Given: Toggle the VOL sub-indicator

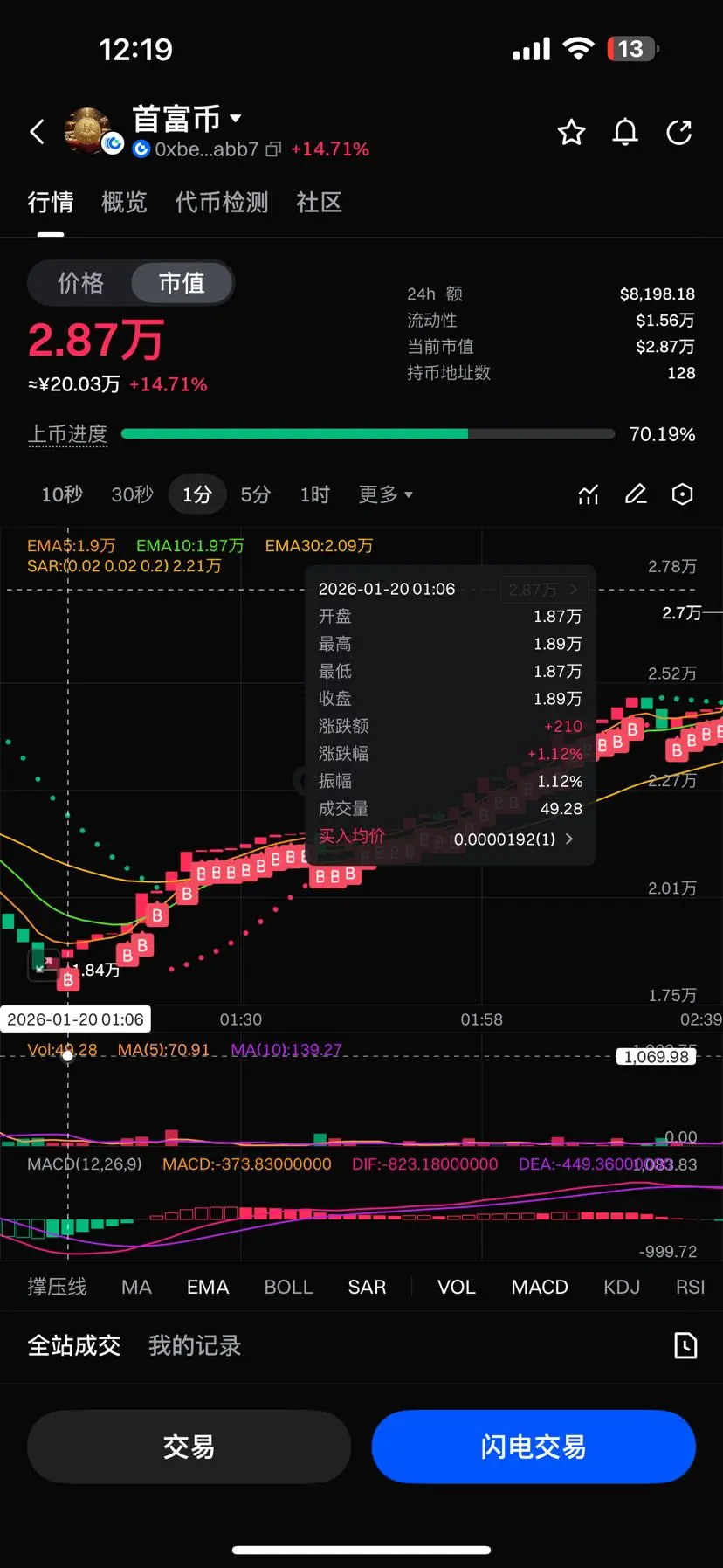Looking at the screenshot, I should click(457, 1287).
